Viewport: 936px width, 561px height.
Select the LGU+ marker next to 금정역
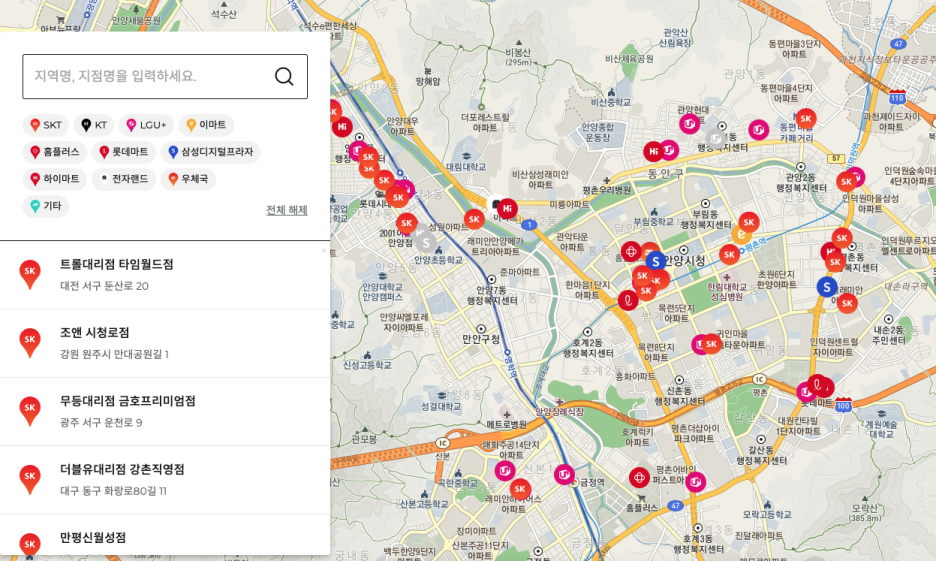564,475
